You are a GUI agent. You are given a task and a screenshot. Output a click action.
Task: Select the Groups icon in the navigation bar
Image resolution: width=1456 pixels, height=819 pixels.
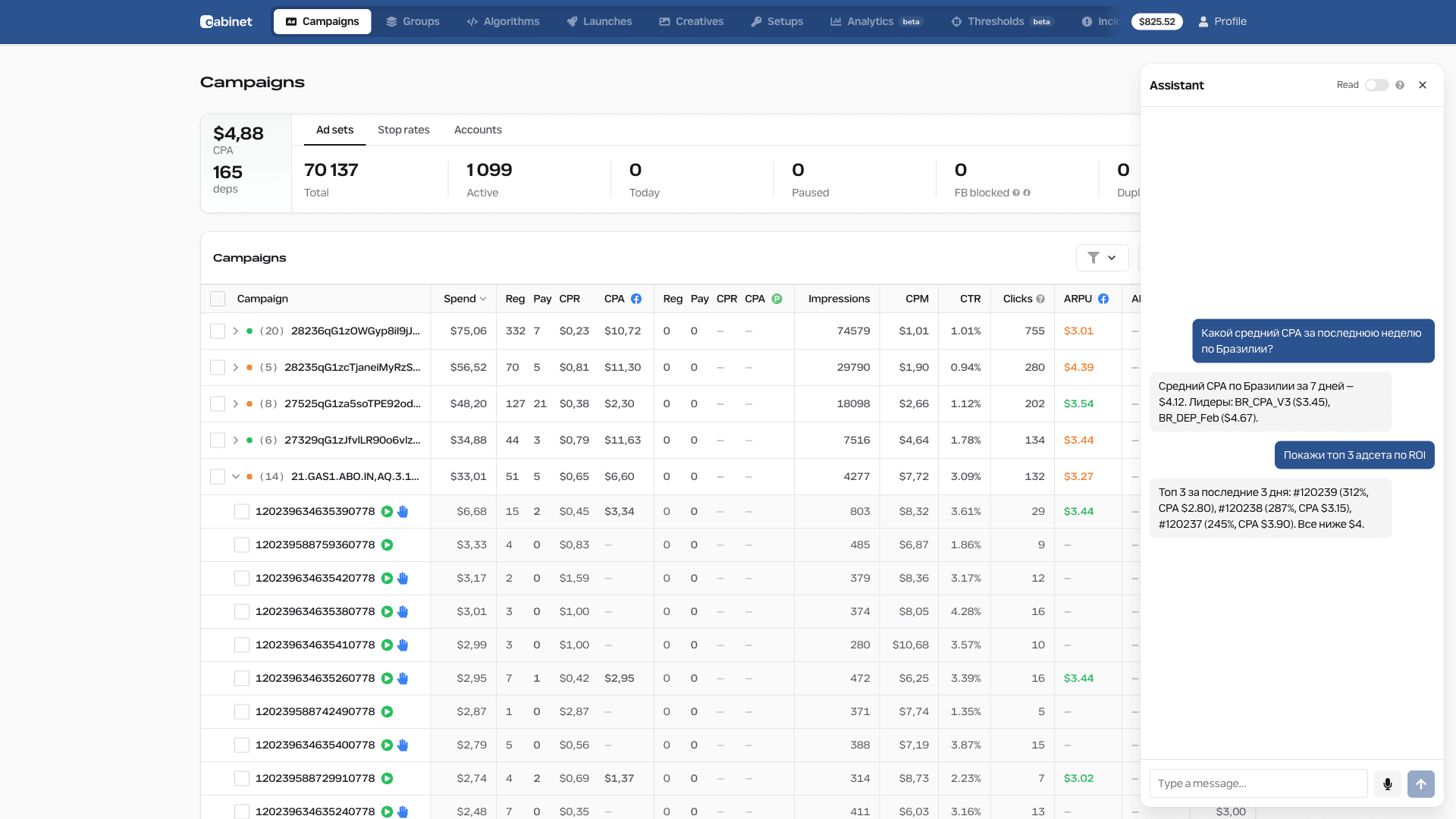tap(390, 21)
